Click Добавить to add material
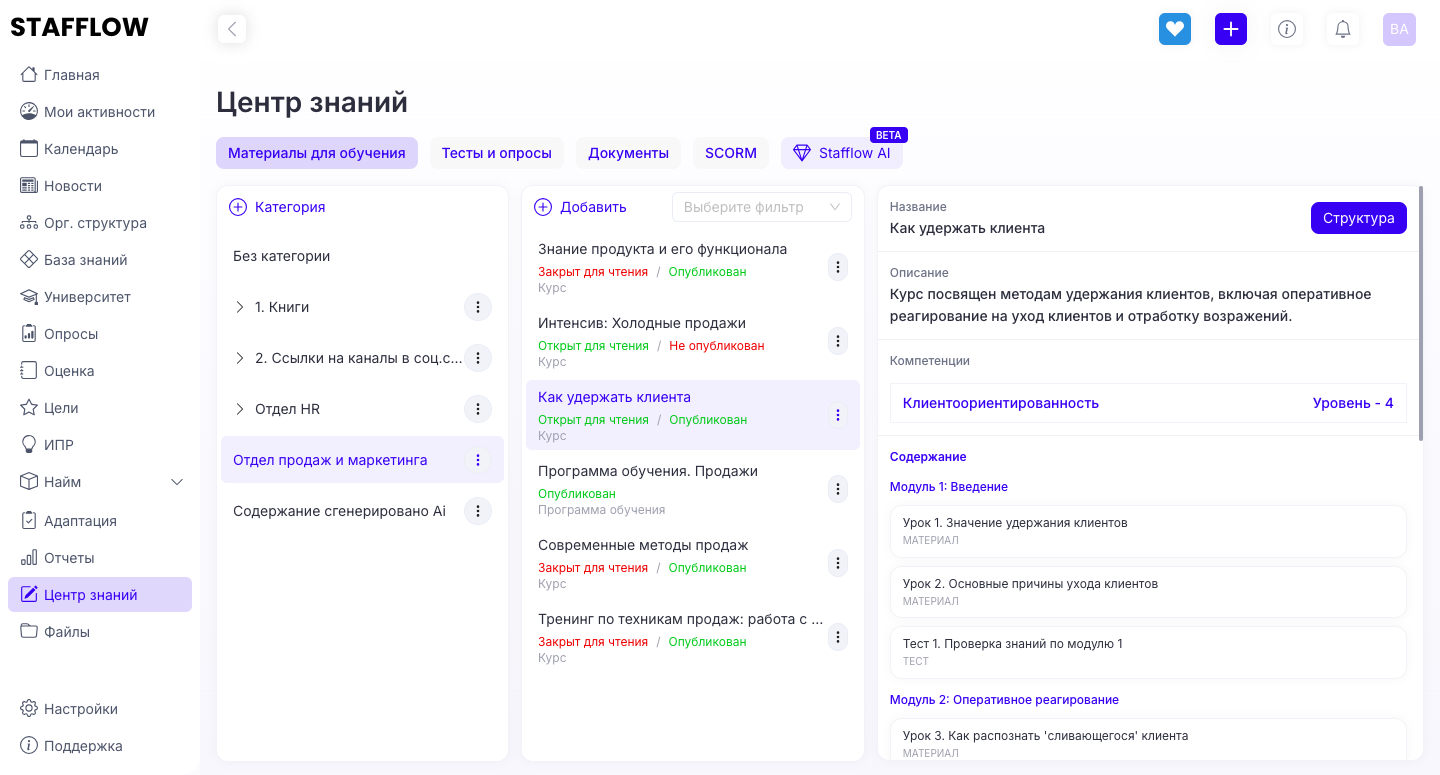The height and width of the screenshot is (775, 1440). pyautogui.click(x=580, y=207)
